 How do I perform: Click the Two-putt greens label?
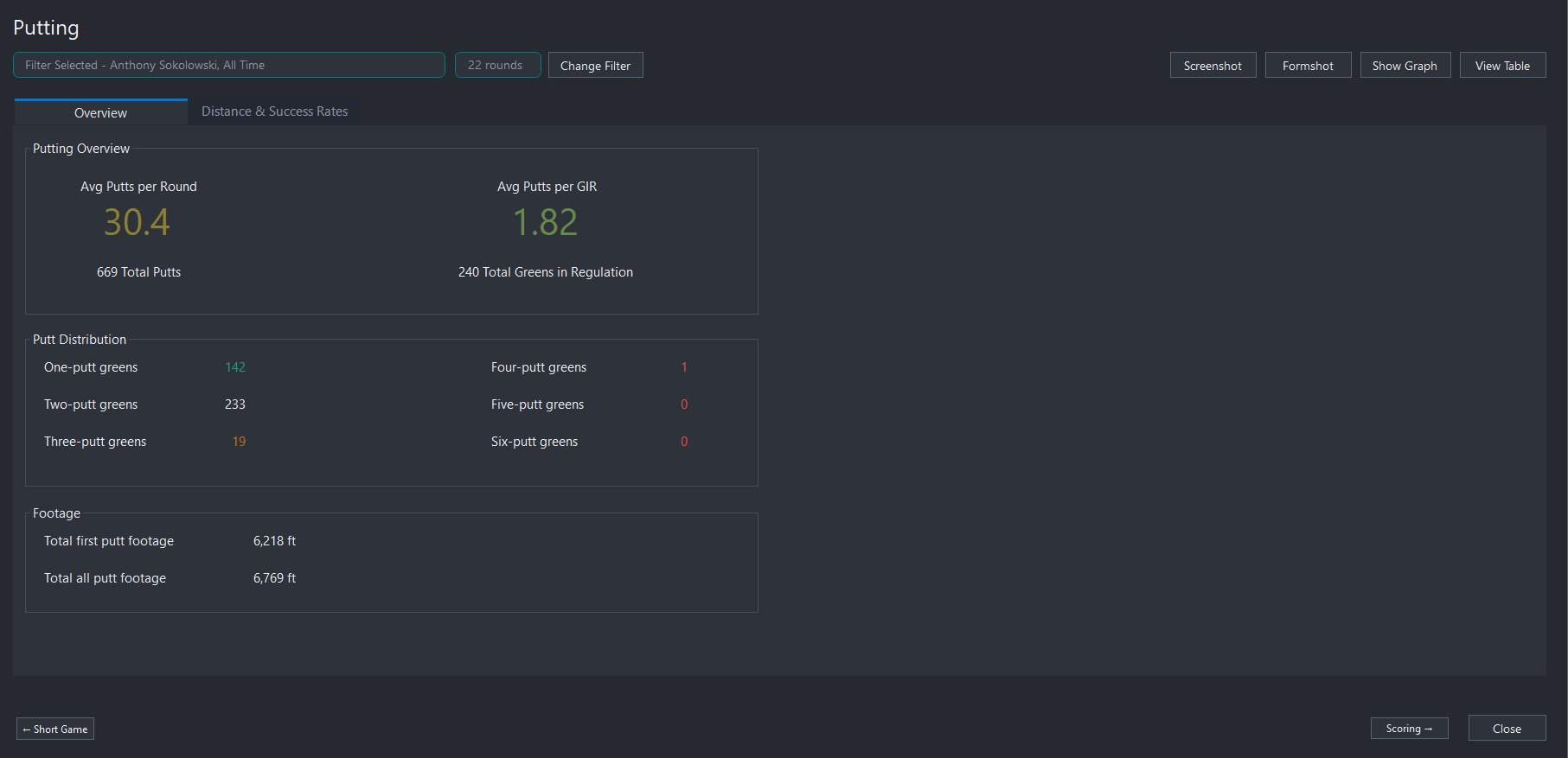pyautogui.click(x=91, y=404)
